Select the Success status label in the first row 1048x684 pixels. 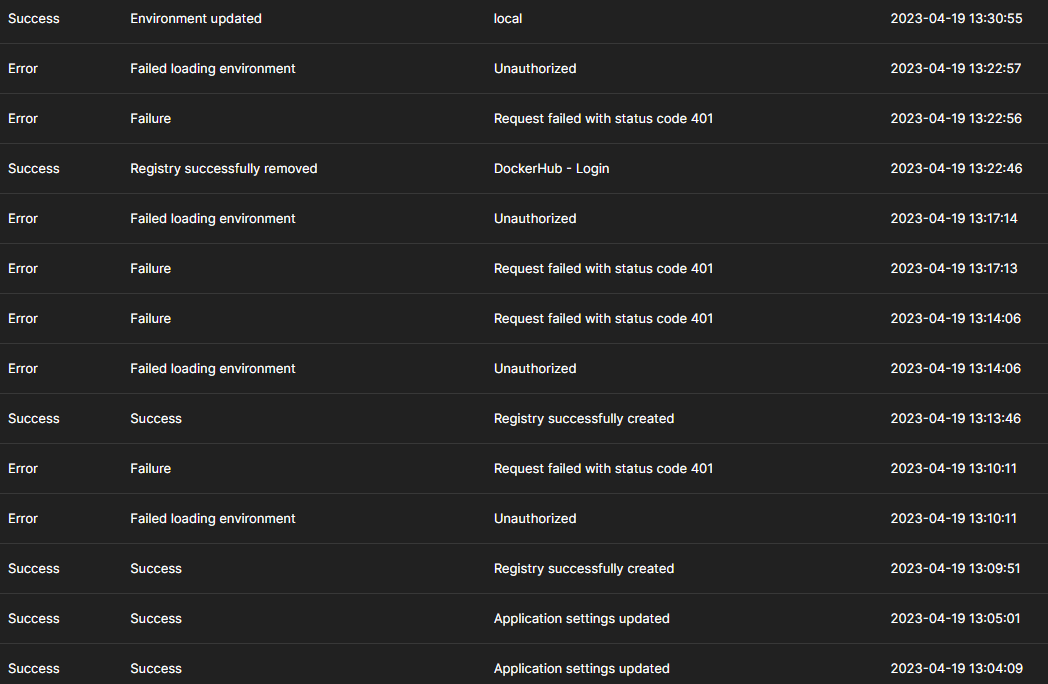(x=33, y=18)
